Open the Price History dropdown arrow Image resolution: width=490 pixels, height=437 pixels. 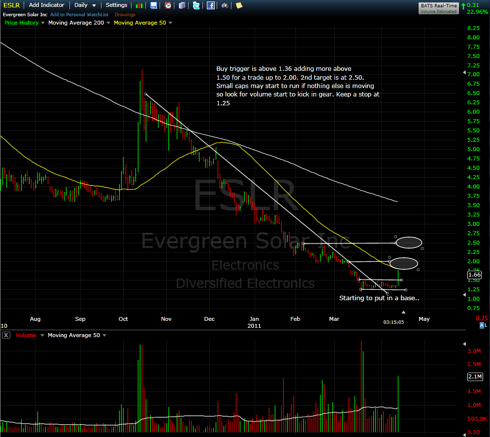point(43,23)
